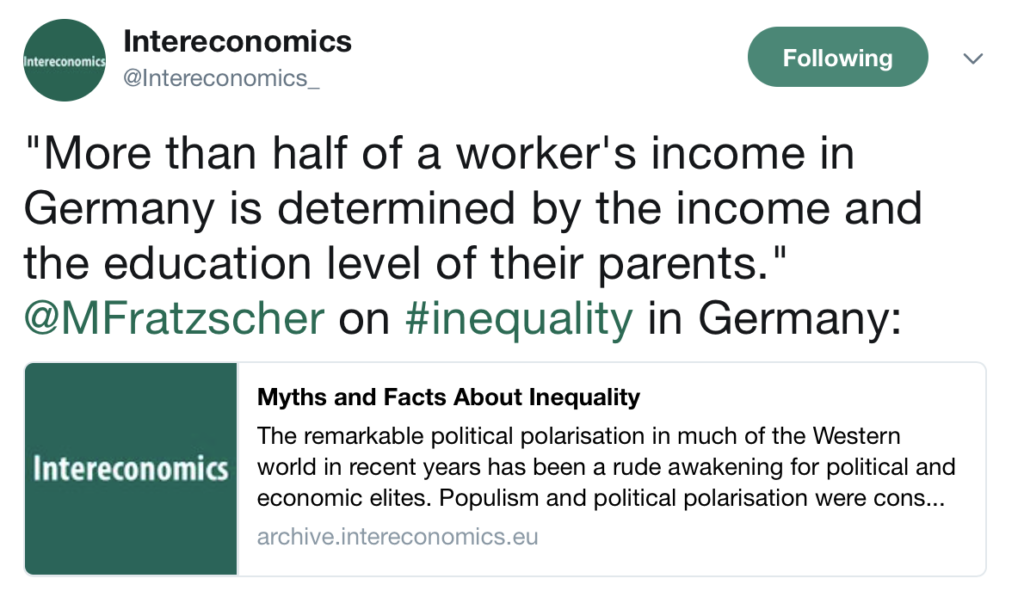Click the downward caret beside Following

[x=972, y=59]
